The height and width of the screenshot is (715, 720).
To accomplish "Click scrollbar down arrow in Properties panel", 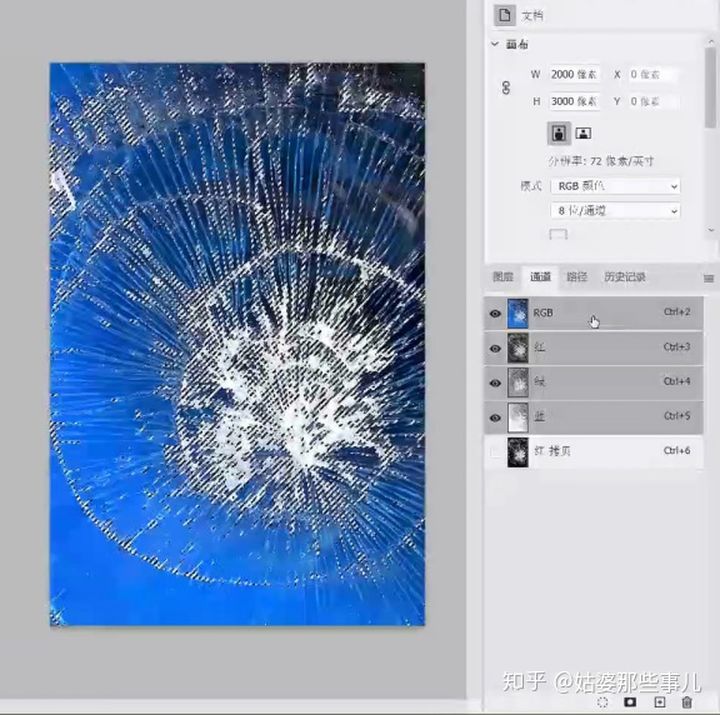I will (x=711, y=230).
